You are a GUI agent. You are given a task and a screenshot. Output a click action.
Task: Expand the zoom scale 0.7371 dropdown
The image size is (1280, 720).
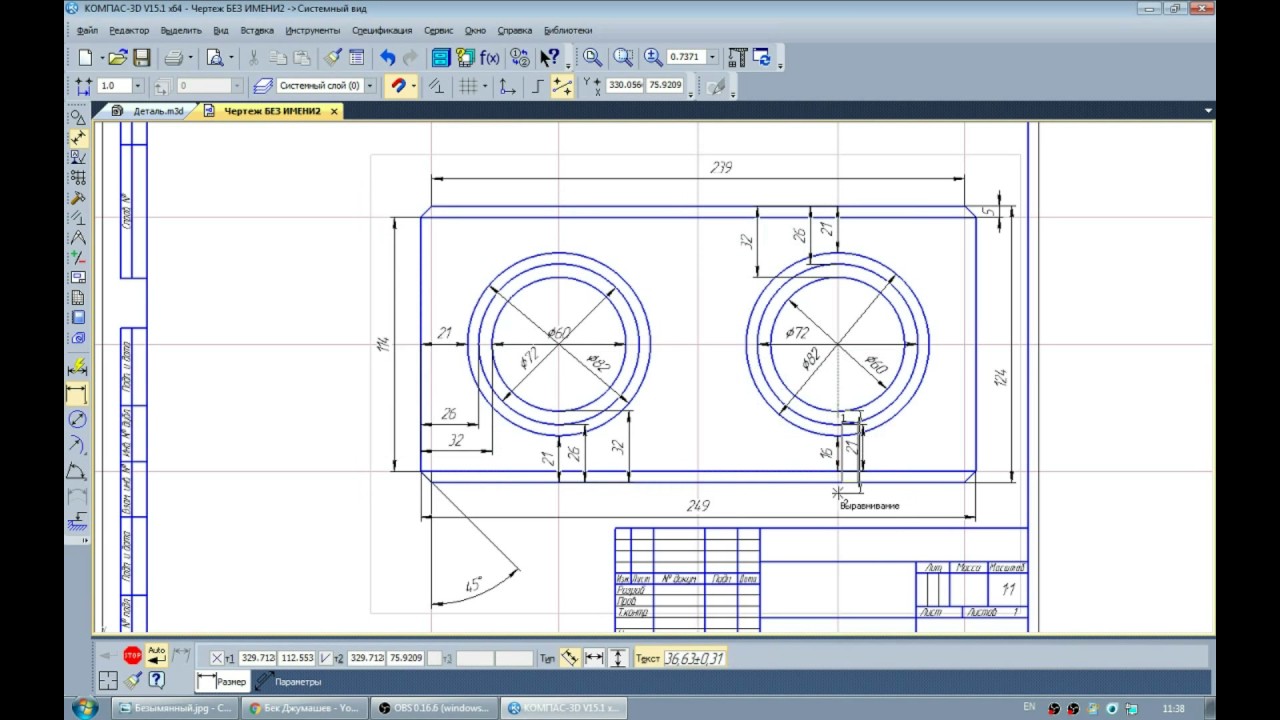point(712,58)
